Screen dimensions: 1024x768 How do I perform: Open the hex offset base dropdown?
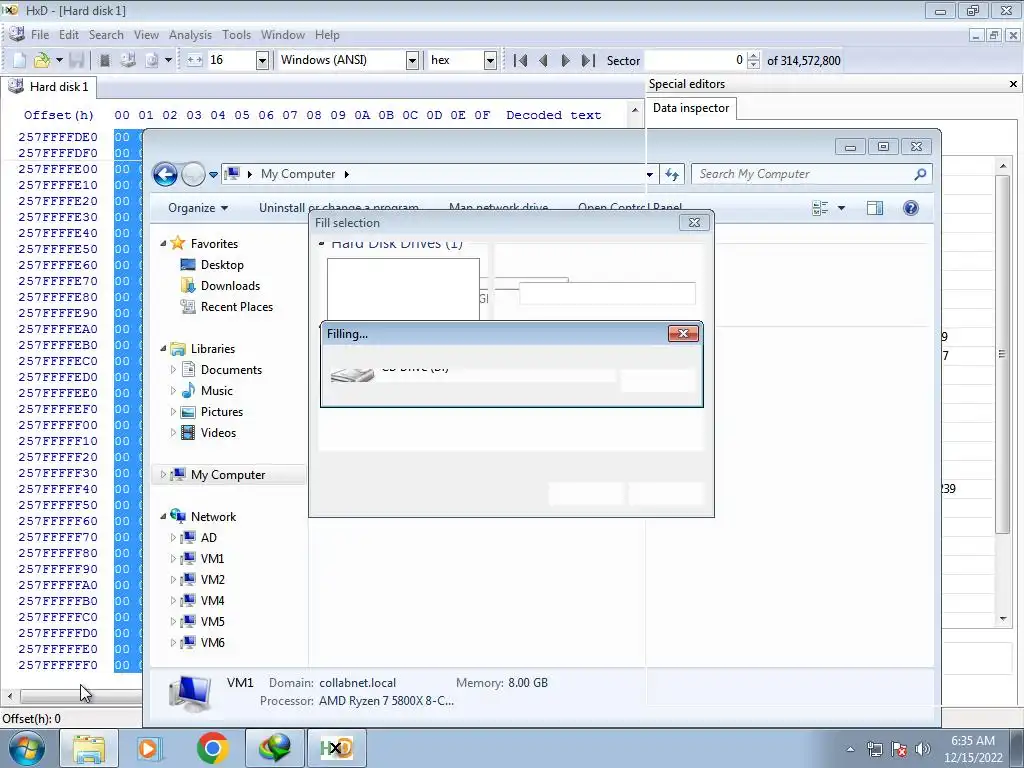pos(490,60)
